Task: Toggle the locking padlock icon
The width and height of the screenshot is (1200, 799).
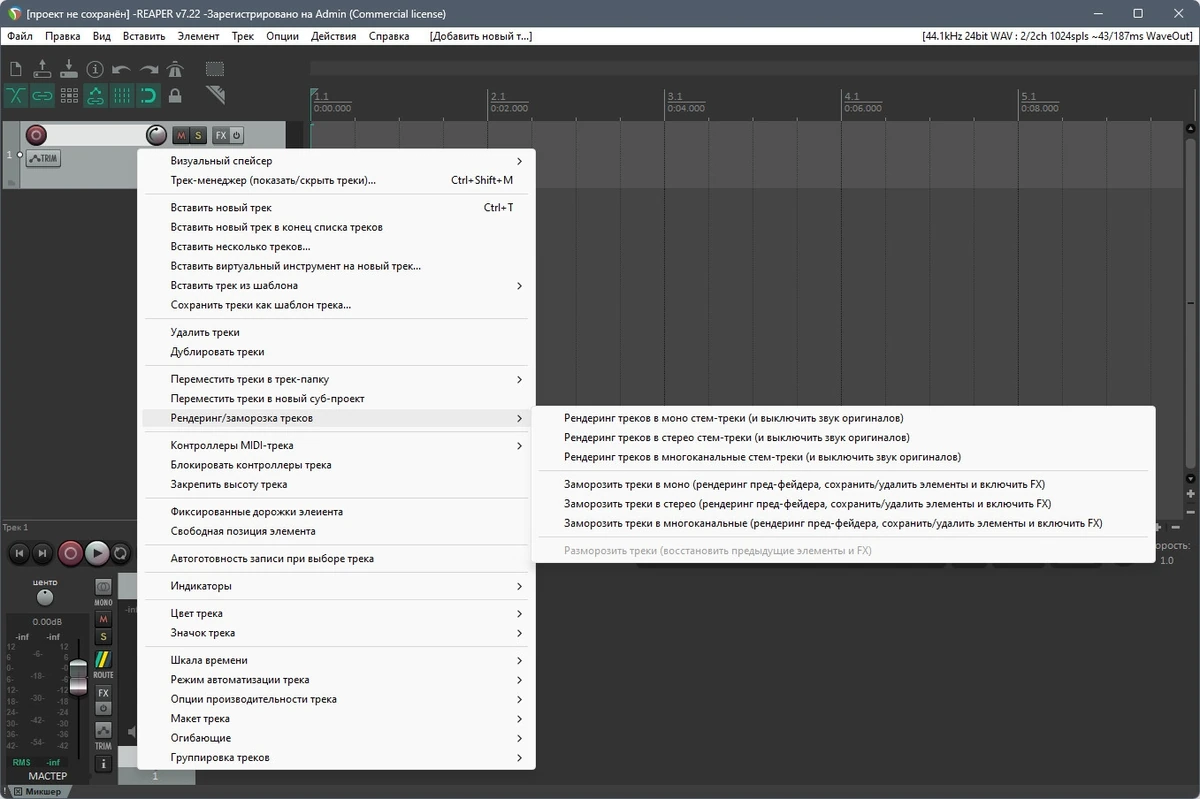Action: pos(175,96)
